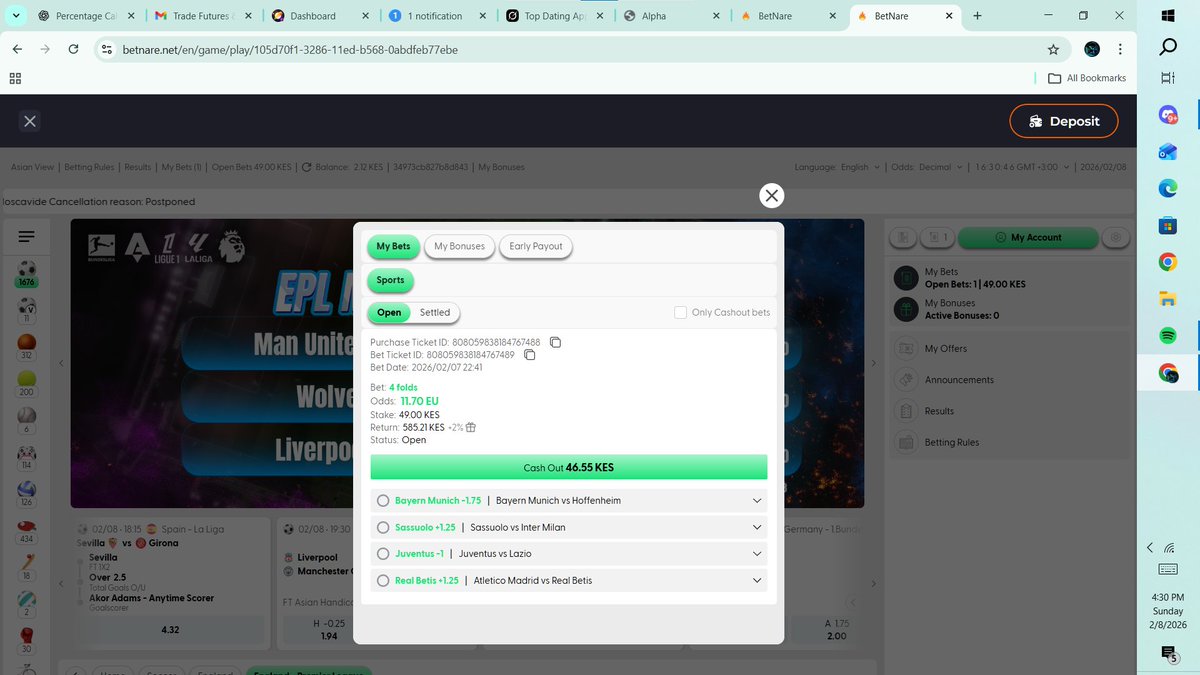Click the 4.32 odds on Sevilla card
This screenshot has width=1200, height=675.
tap(170, 630)
